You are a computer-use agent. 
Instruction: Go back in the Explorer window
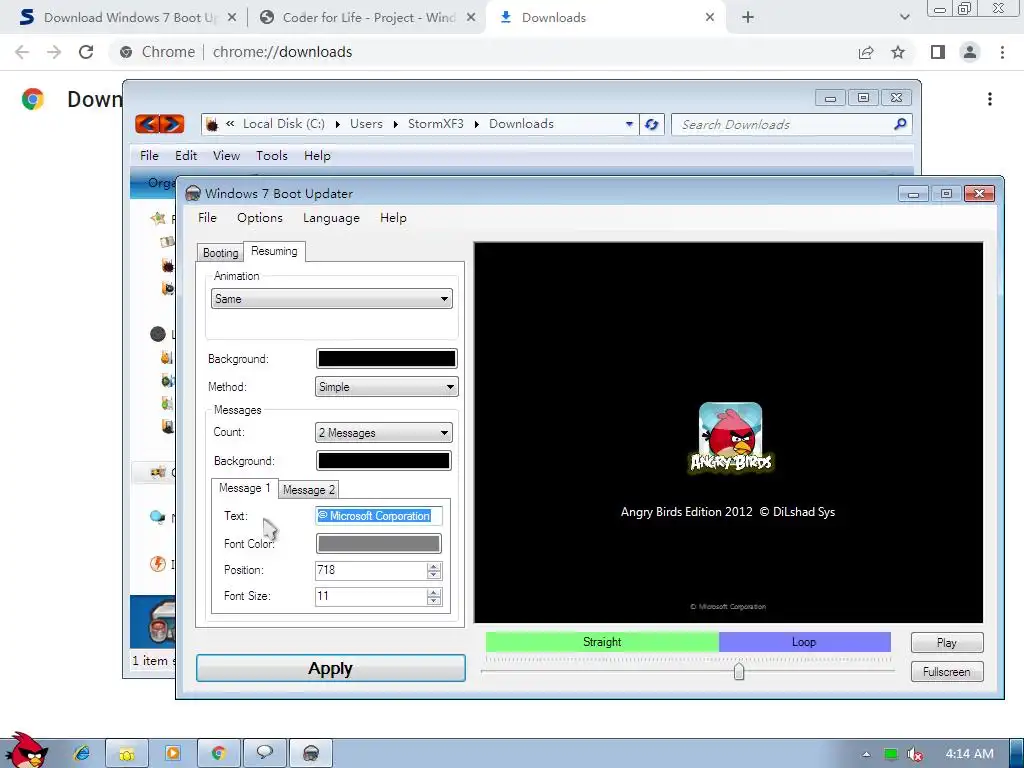(x=148, y=123)
